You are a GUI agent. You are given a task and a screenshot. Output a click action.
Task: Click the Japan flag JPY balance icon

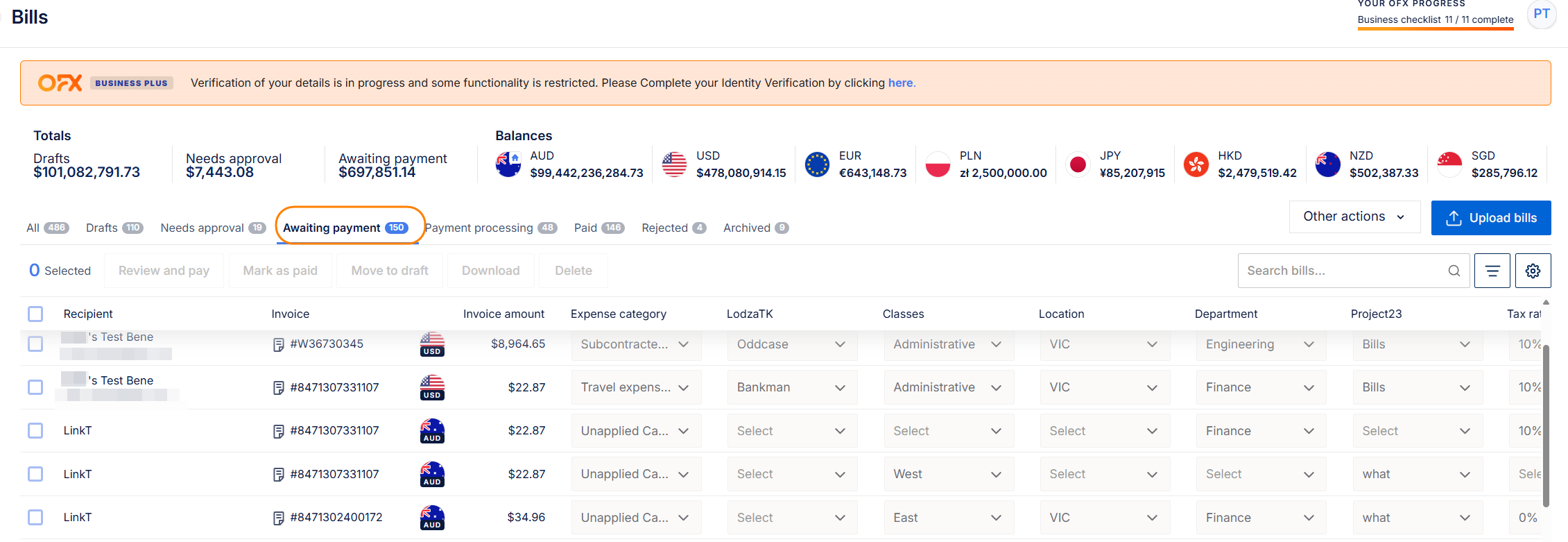pyautogui.click(x=1078, y=164)
